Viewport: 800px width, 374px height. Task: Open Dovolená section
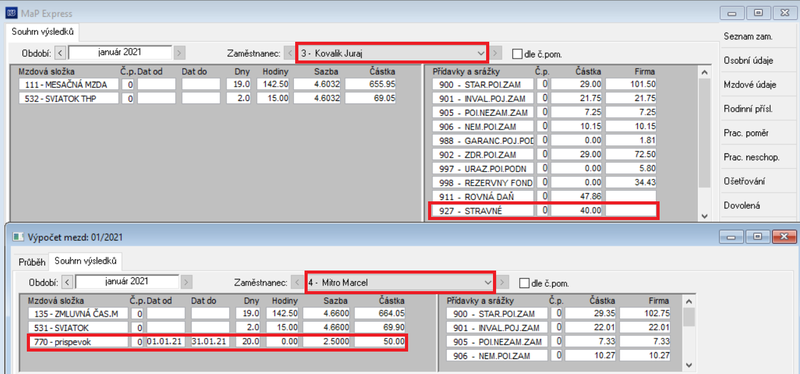[742, 206]
